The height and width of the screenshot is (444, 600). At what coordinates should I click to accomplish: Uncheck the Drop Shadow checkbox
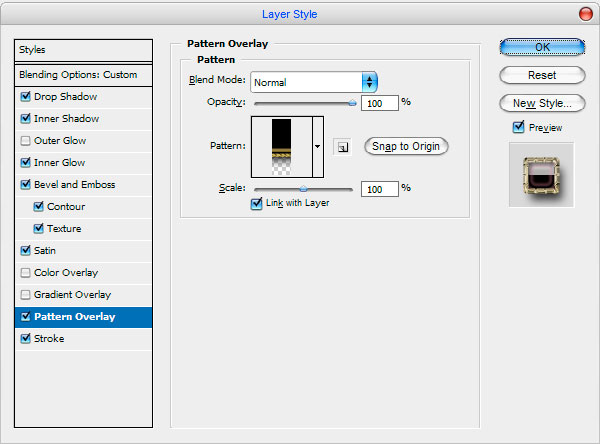click(26, 96)
